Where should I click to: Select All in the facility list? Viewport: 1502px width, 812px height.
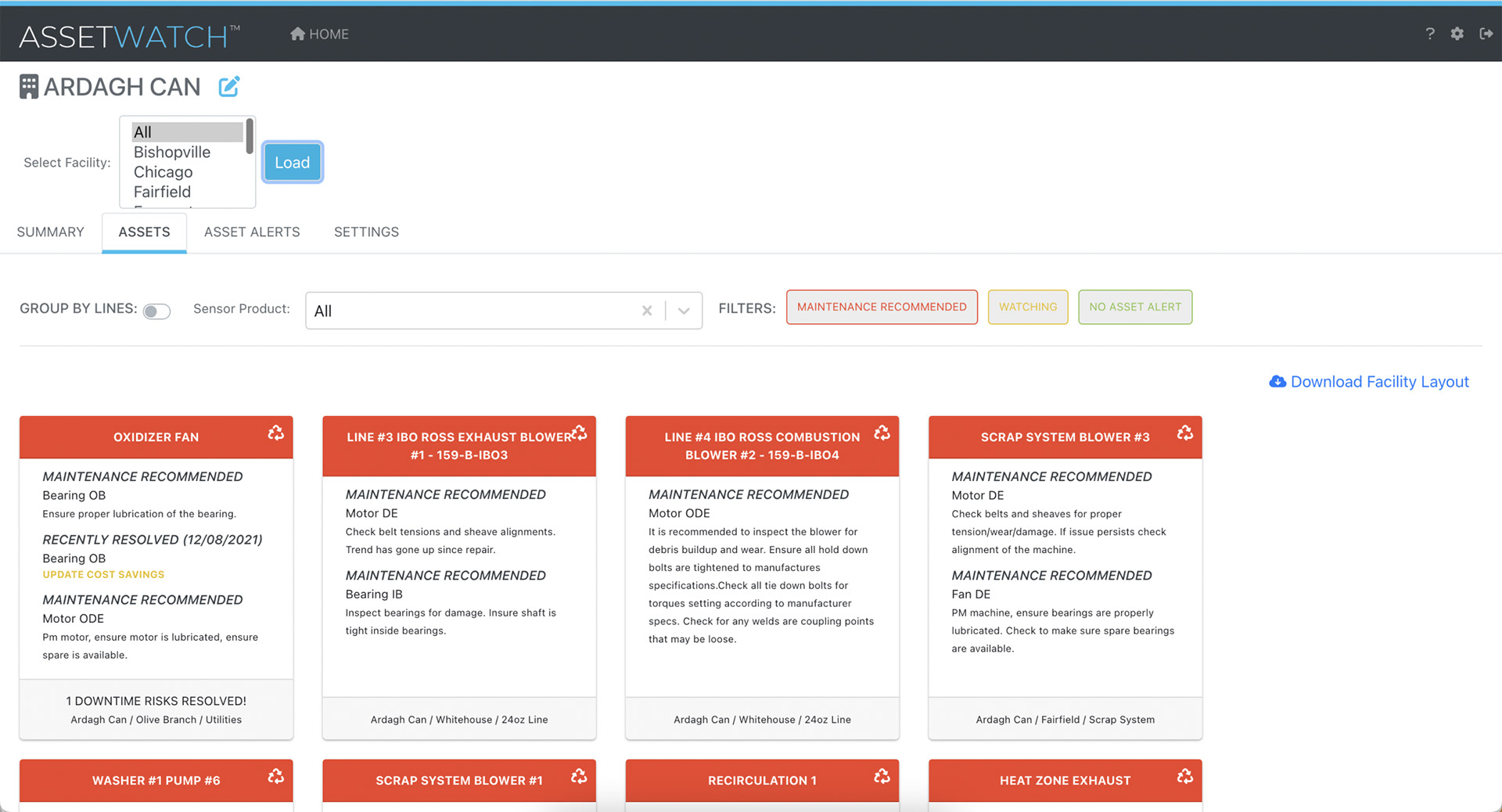[x=187, y=131]
